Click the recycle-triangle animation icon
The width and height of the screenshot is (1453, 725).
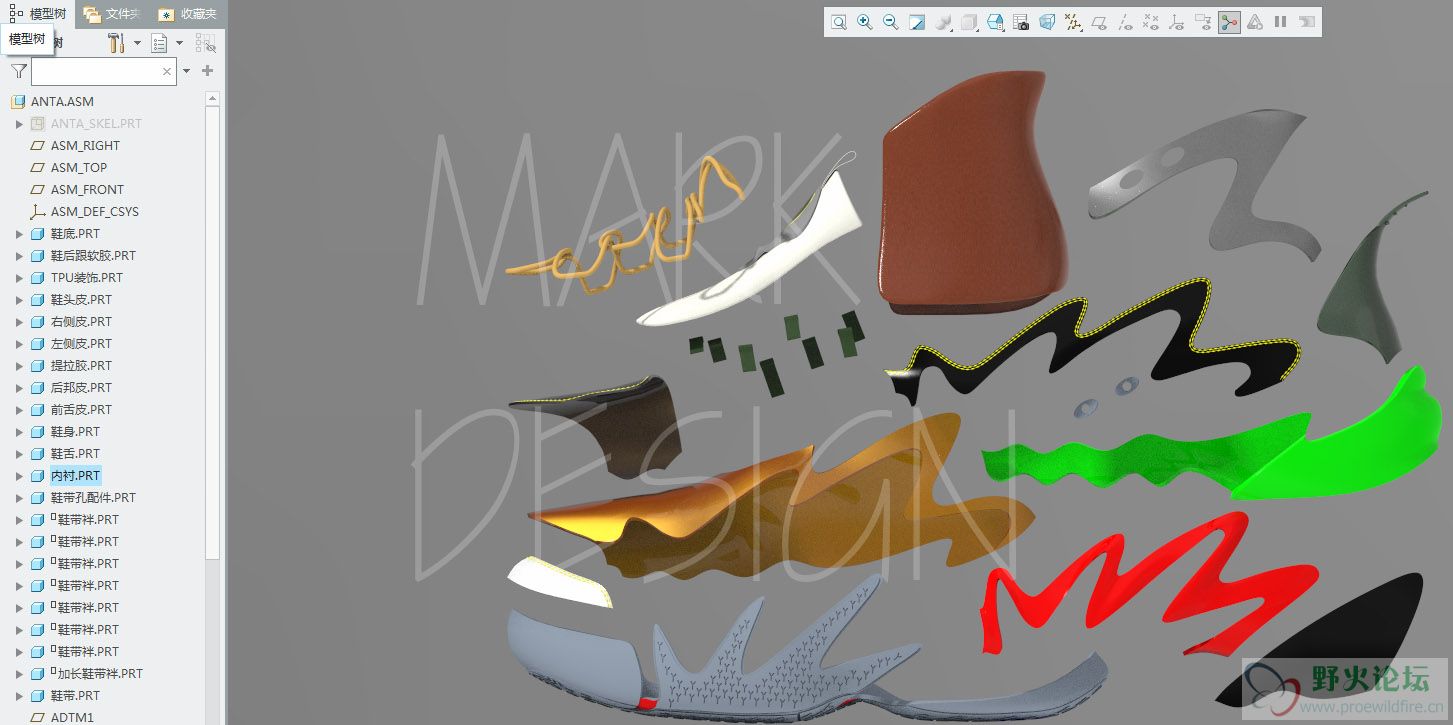click(x=1255, y=22)
